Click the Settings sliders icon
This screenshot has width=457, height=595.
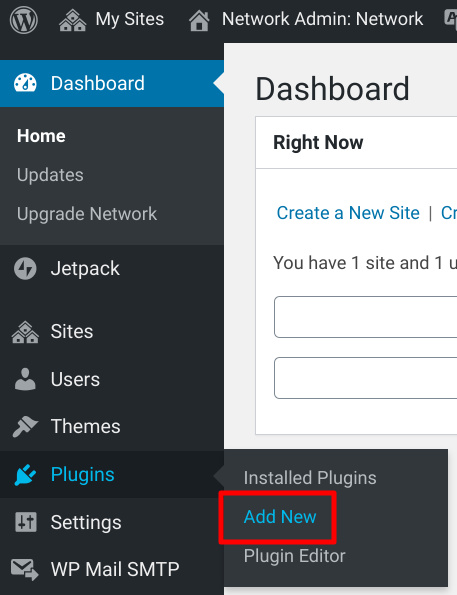pyautogui.click(x=26, y=522)
